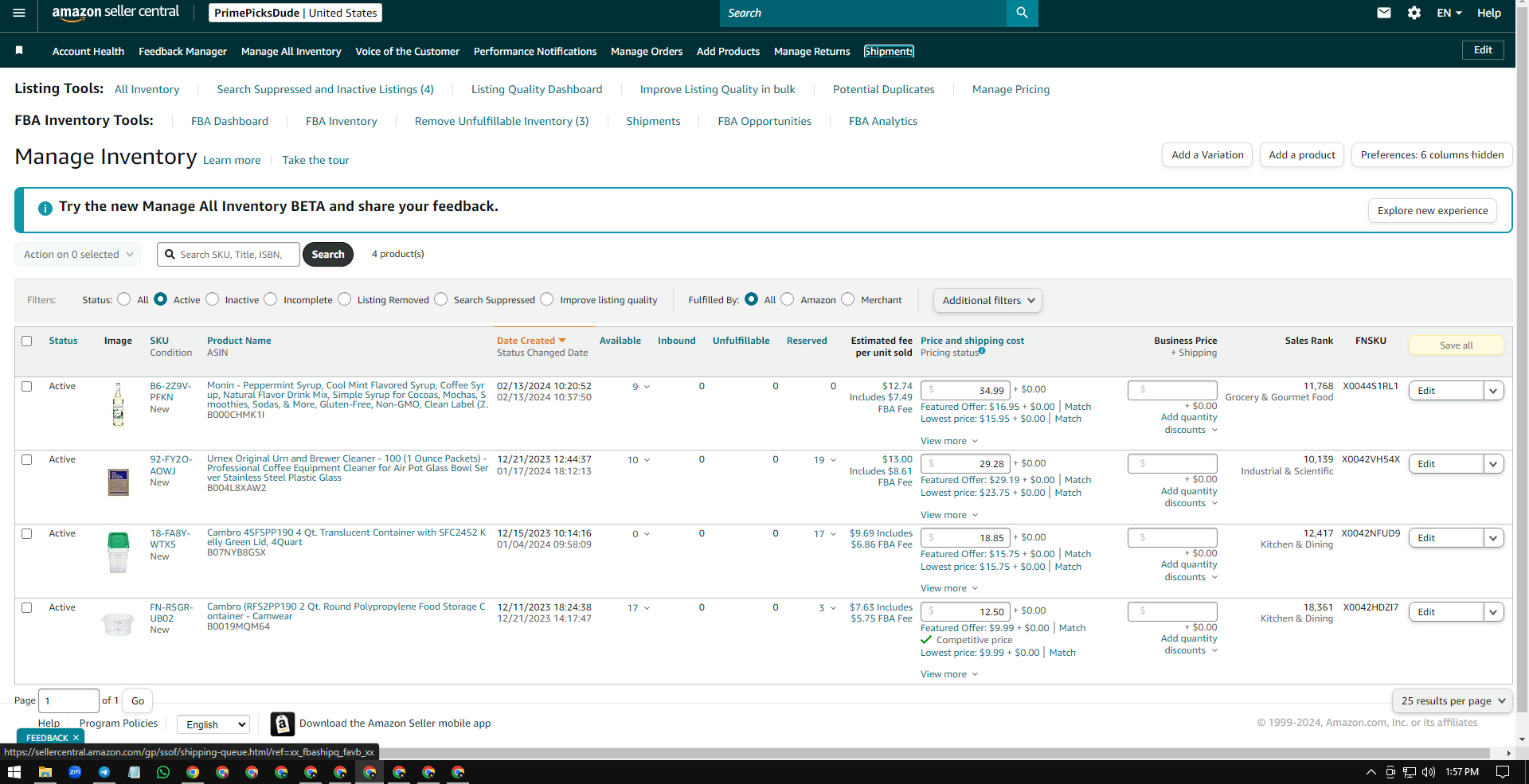Select the Inactive status radio button

(213, 299)
